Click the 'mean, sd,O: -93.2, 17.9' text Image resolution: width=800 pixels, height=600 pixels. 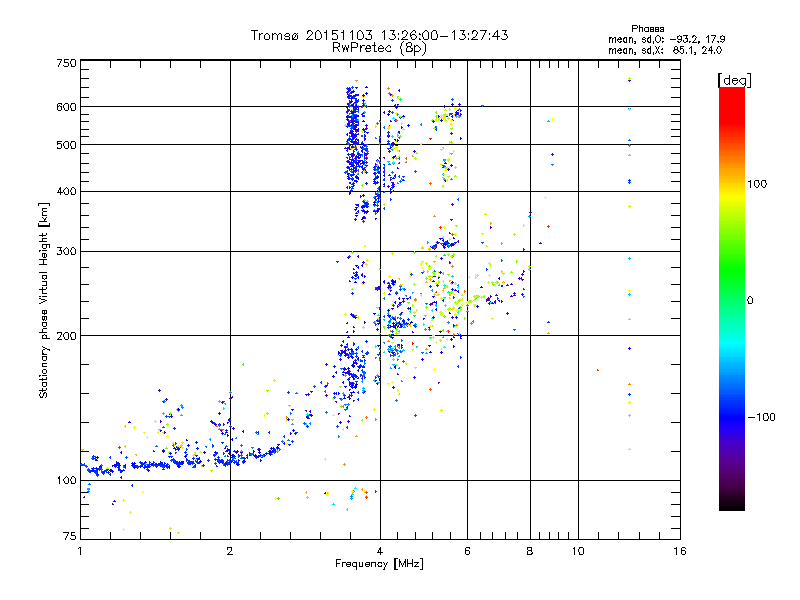coord(666,39)
